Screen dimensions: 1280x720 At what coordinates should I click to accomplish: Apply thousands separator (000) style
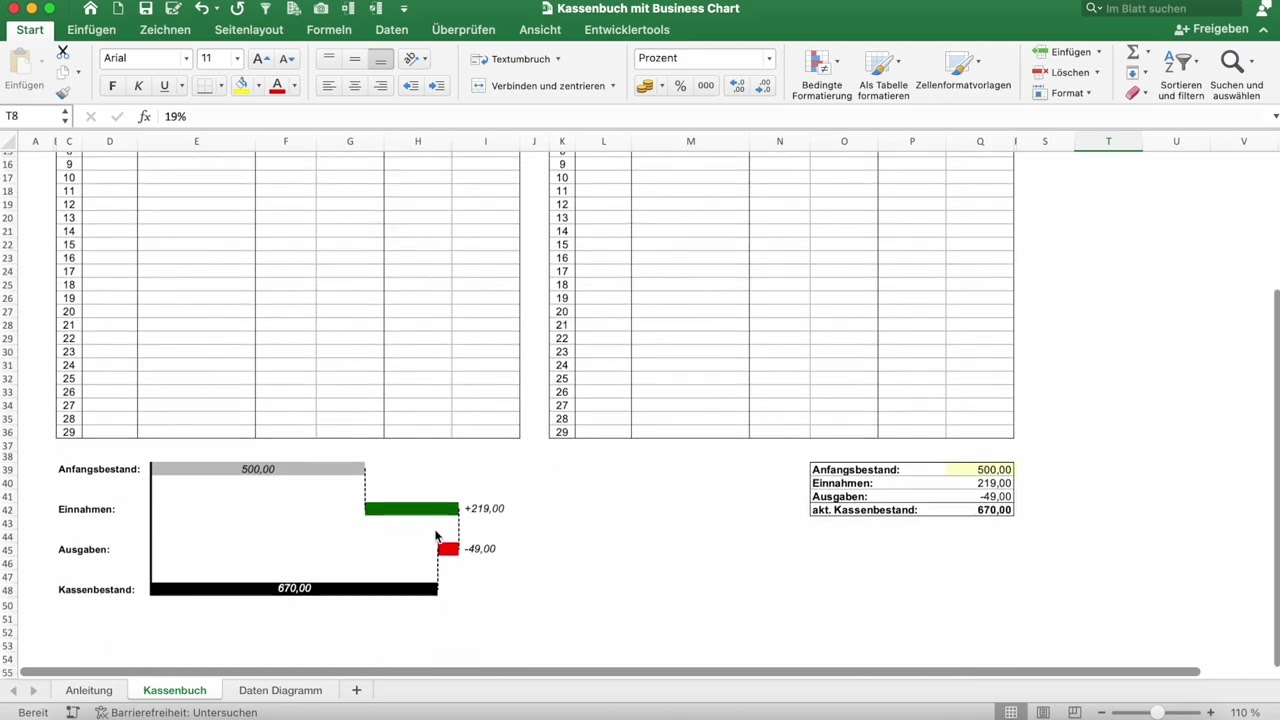706,86
